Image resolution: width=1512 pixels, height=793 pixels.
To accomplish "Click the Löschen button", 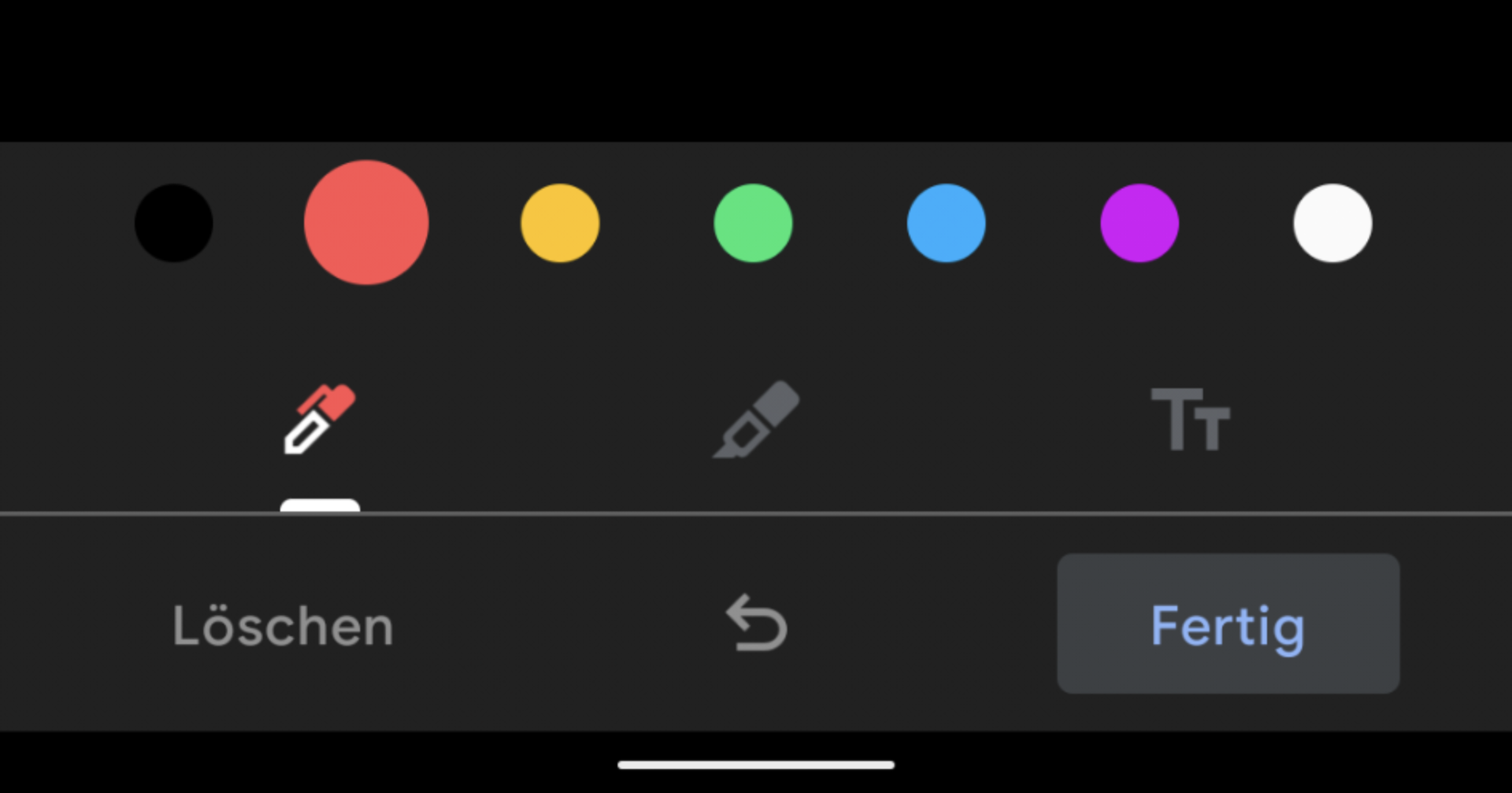I will pyautogui.click(x=283, y=626).
